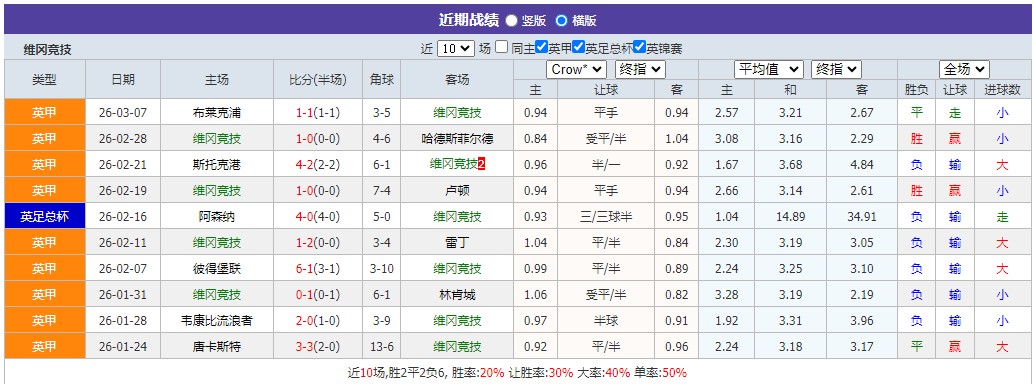Click the date 26-01-24

click(123, 346)
